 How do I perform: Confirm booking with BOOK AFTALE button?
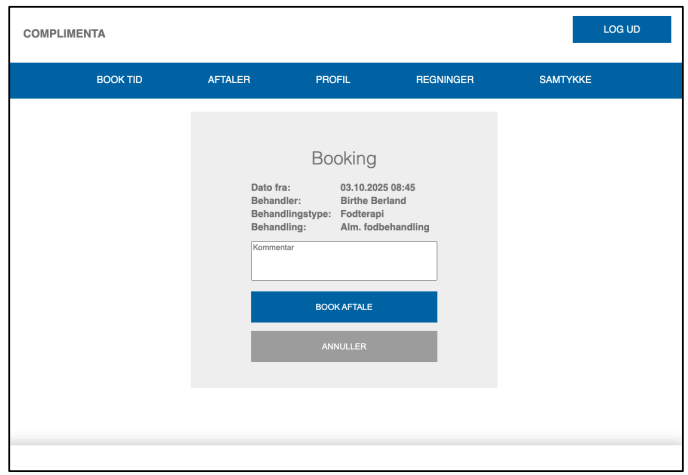(344, 307)
